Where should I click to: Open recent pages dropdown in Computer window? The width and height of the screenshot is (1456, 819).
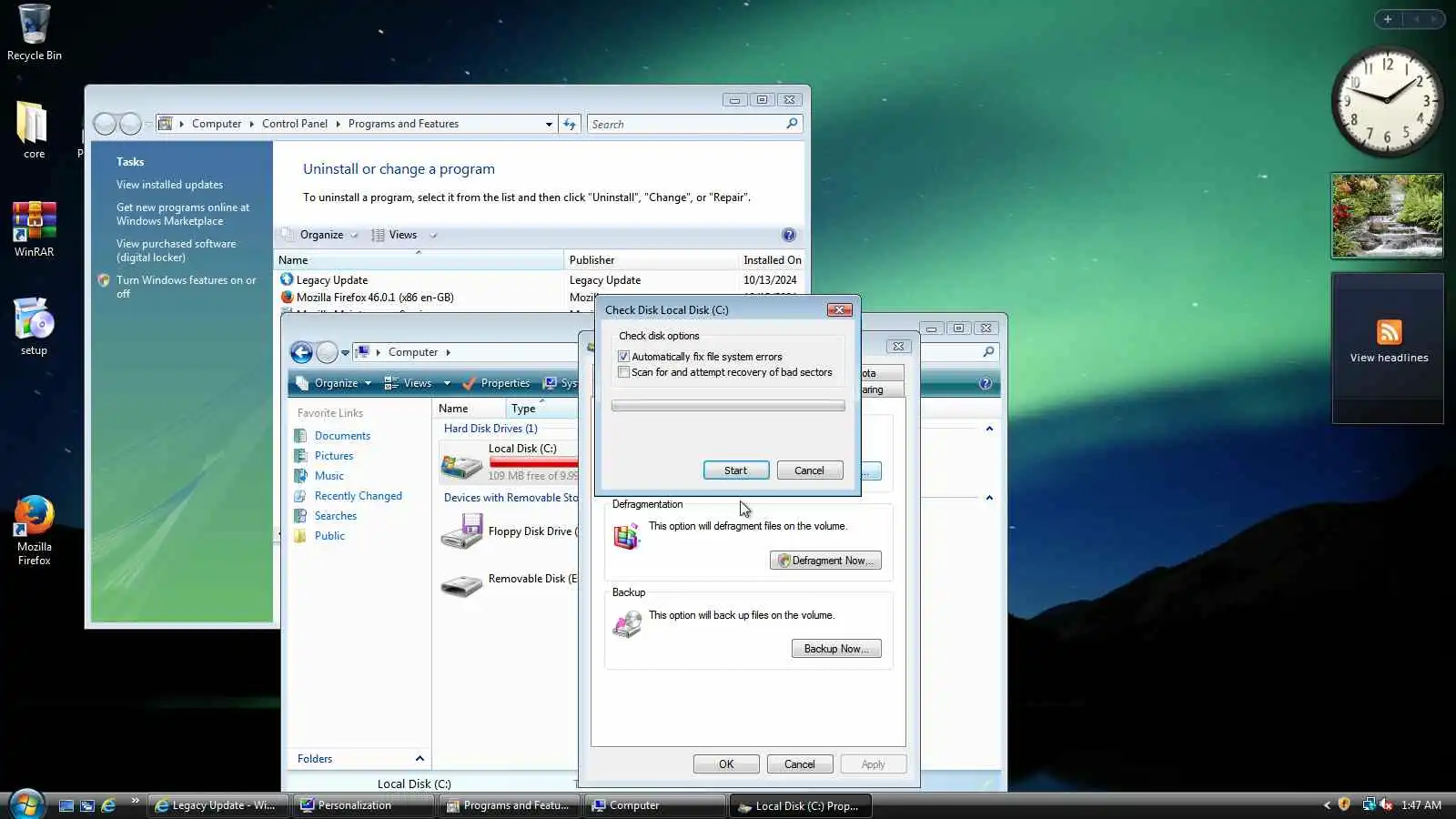point(345,352)
